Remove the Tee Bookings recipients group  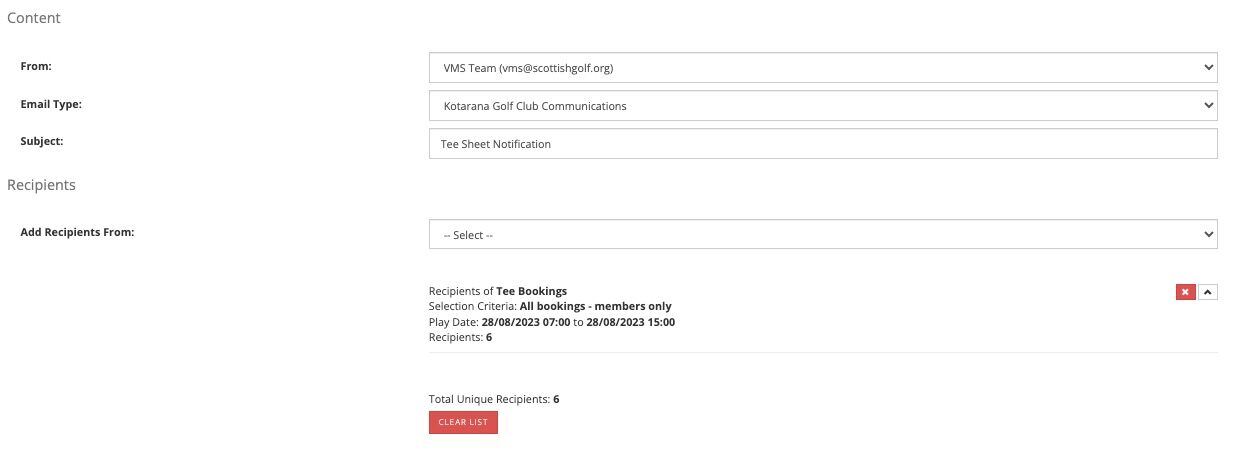pyautogui.click(x=1185, y=292)
